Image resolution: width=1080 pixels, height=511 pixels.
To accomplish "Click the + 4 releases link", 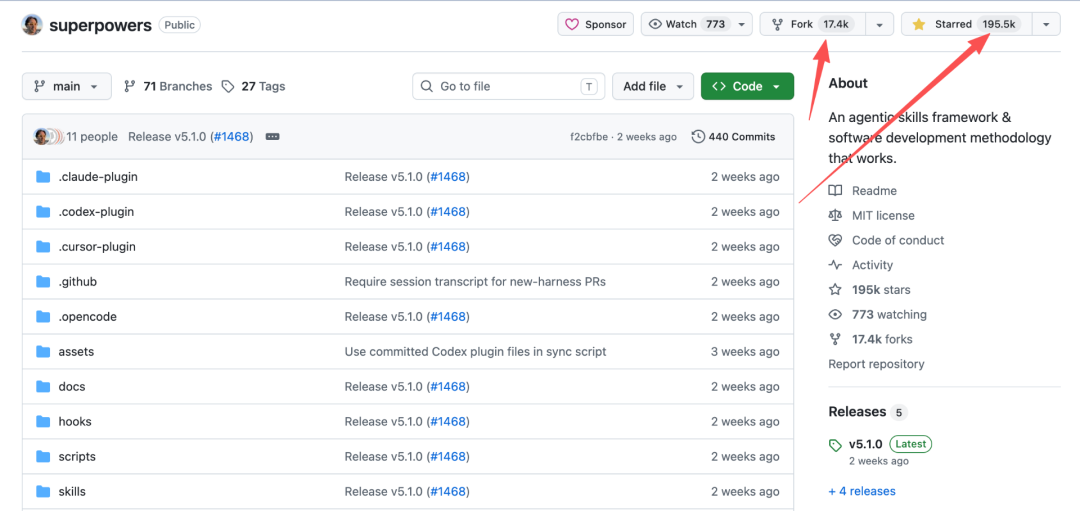I will coord(862,492).
